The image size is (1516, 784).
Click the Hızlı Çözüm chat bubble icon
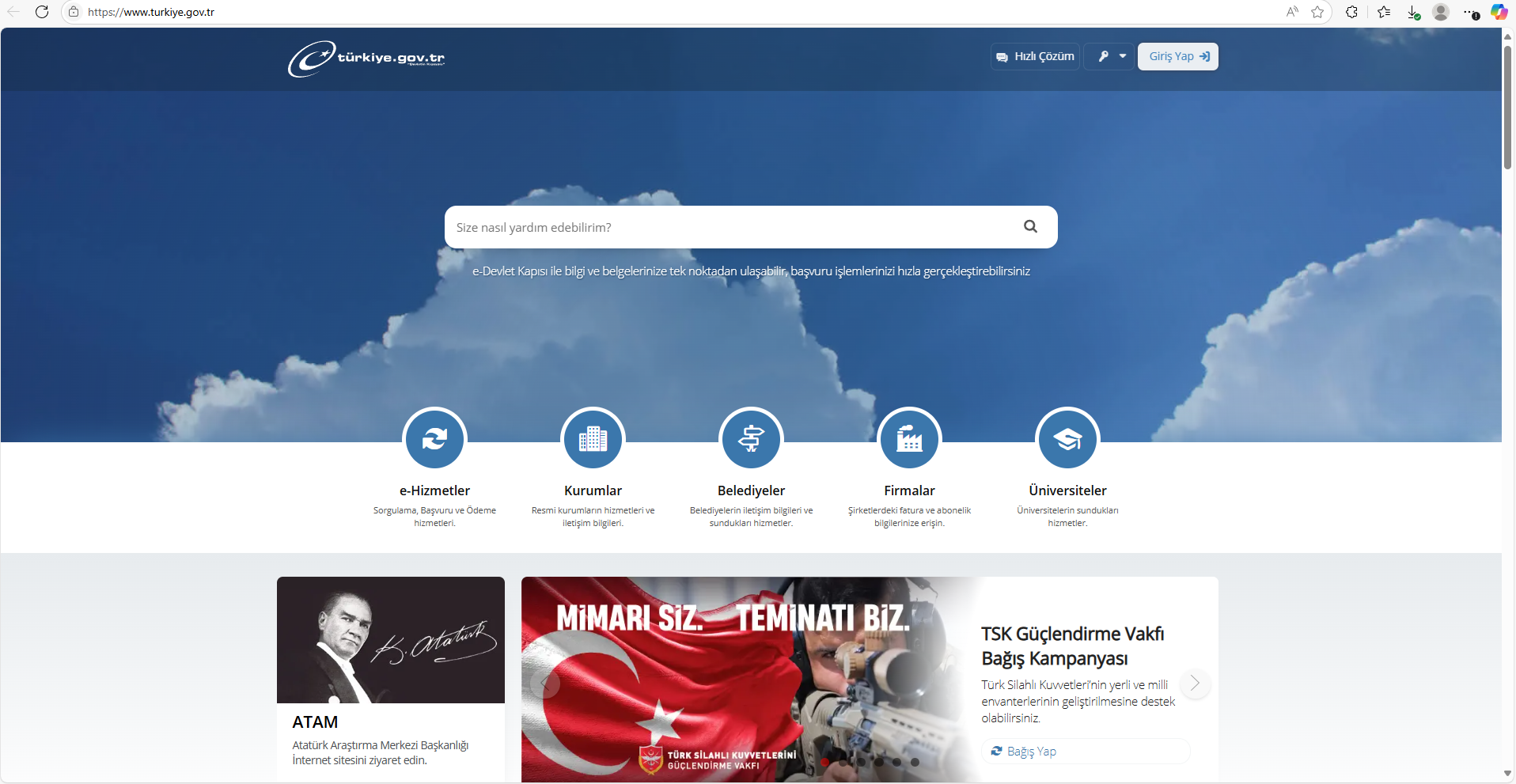pyautogui.click(x=1002, y=56)
